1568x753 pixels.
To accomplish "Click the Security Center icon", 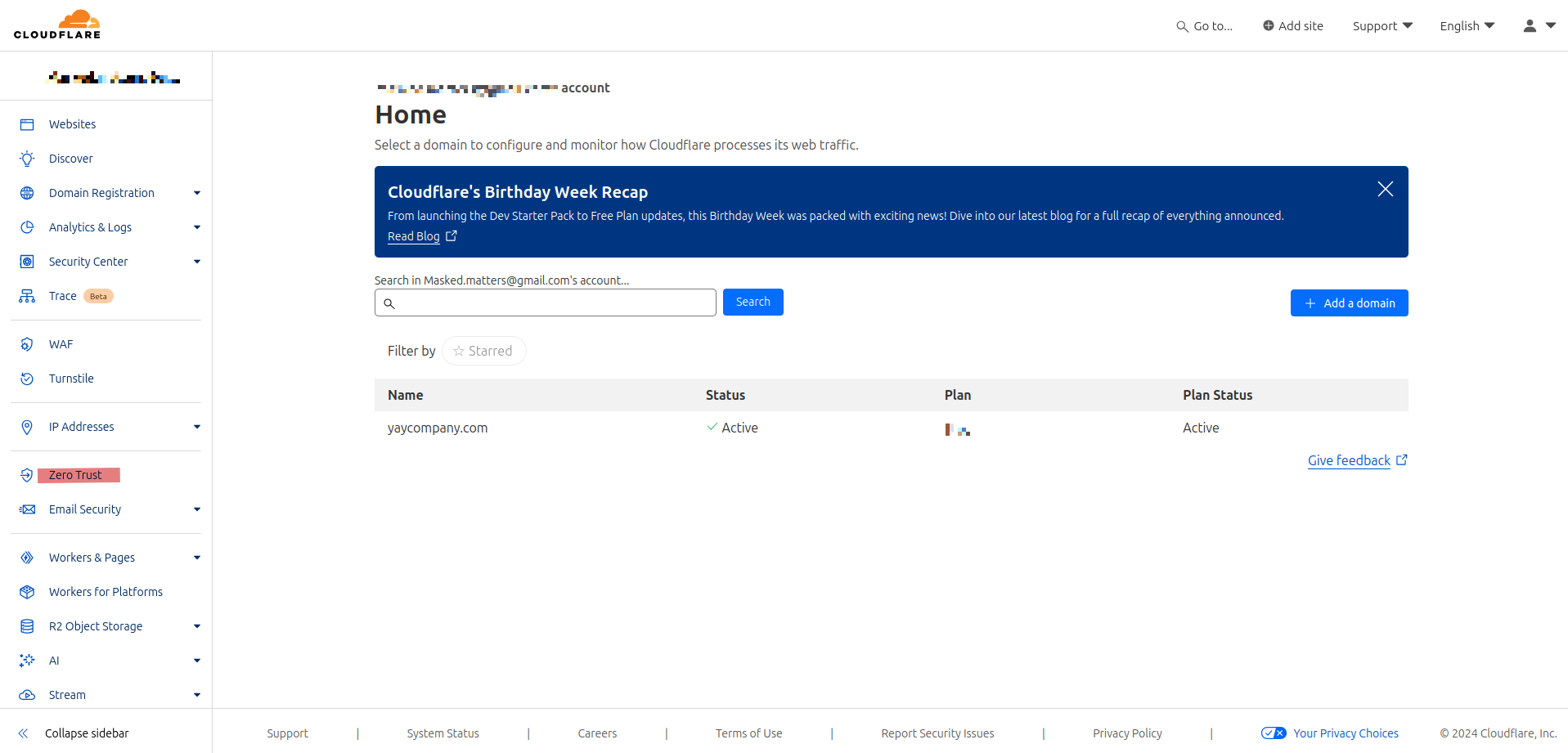I will coord(27,262).
